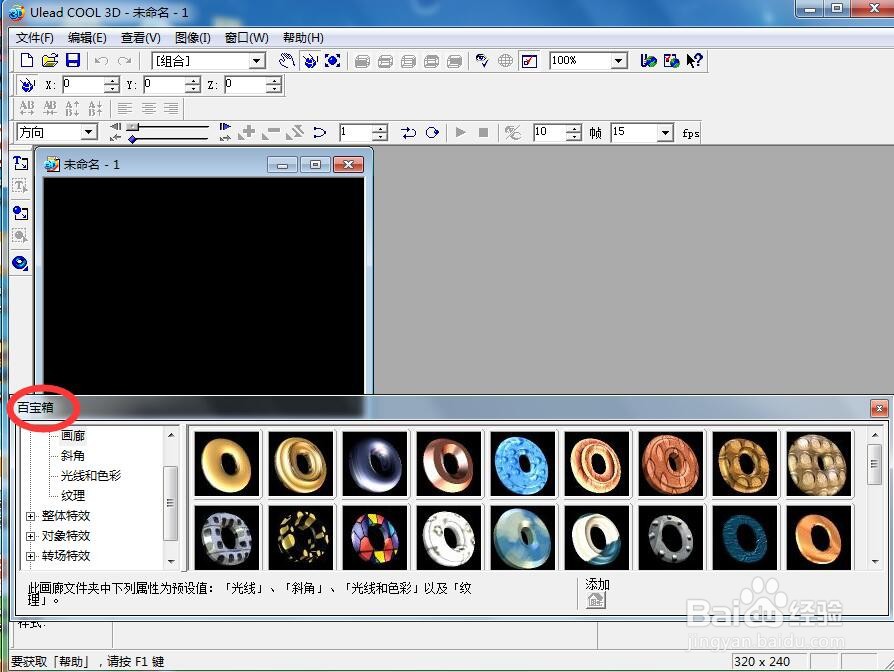Click the reverse loop arrow icon
Screen dimensions: 894x672
[x=320, y=133]
